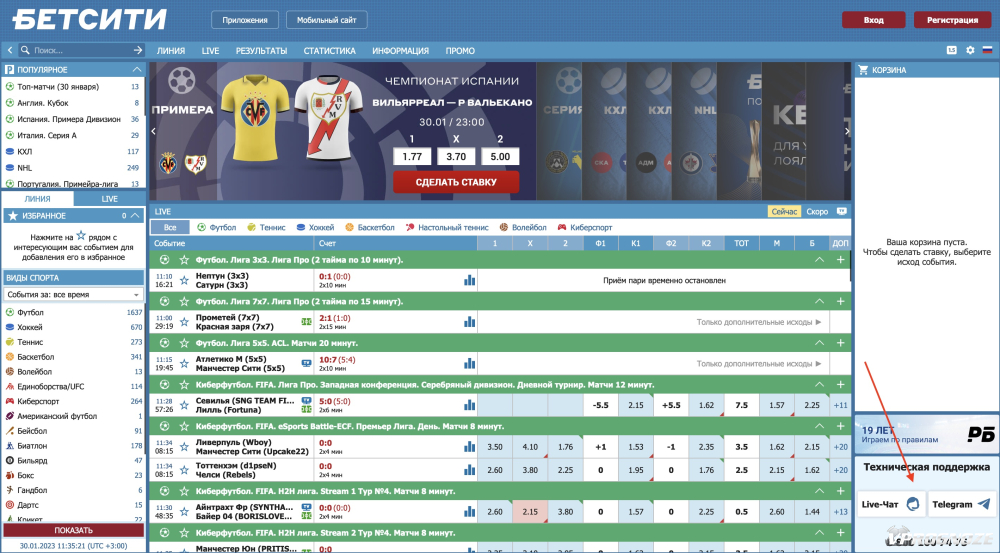Toggle the Скоро upcoming filter

(x=817, y=211)
